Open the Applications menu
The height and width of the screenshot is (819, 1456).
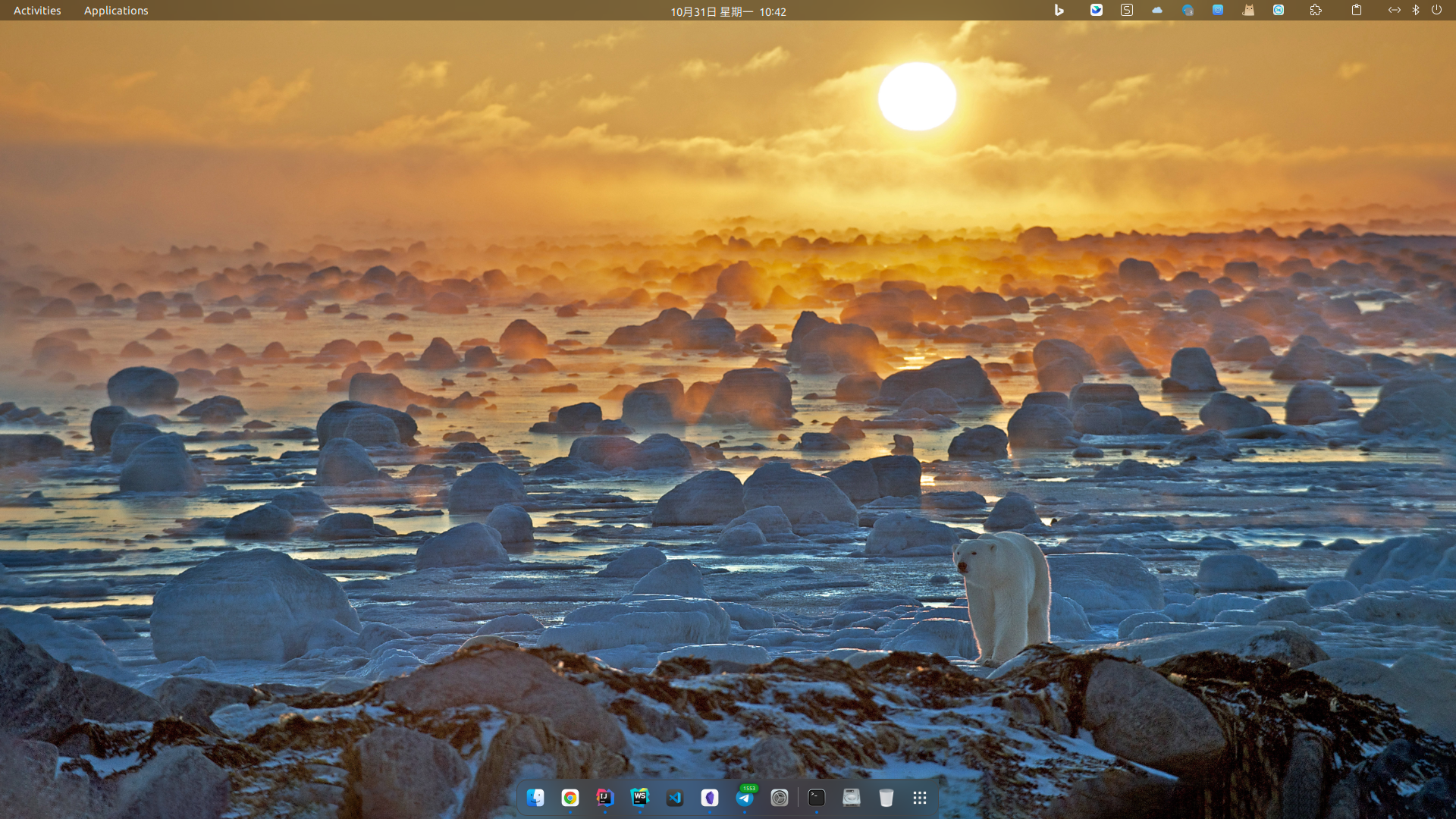[116, 11]
